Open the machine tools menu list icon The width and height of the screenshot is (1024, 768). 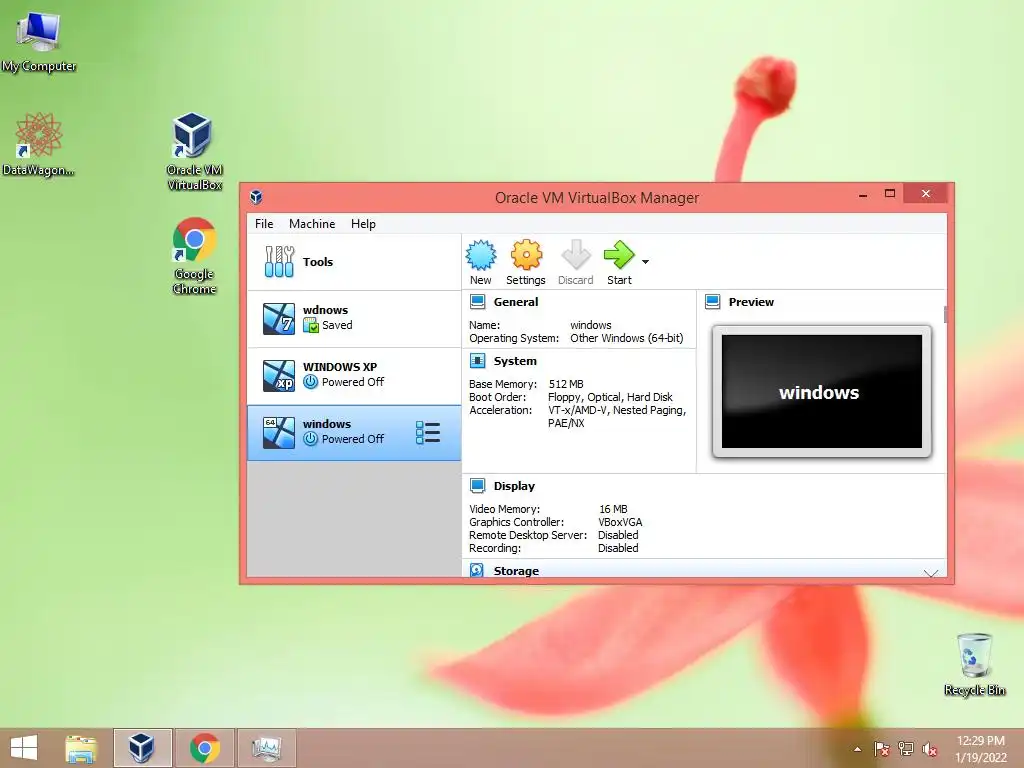click(428, 433)
